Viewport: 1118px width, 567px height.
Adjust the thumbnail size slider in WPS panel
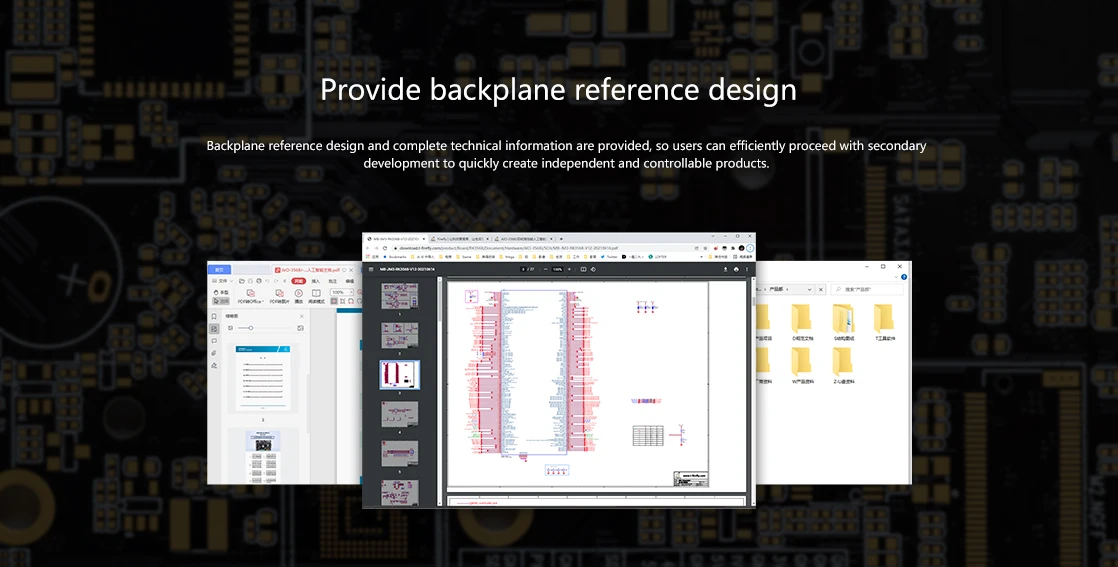(251, 328)
